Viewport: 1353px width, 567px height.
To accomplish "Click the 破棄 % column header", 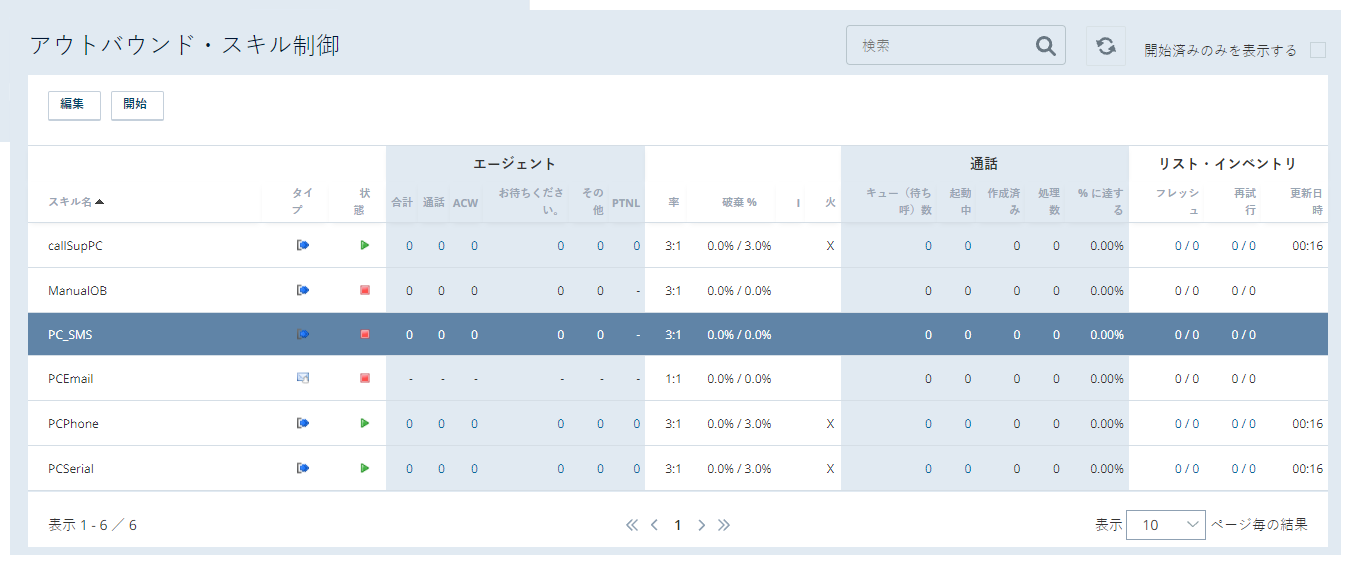I will tap(739, 202).
